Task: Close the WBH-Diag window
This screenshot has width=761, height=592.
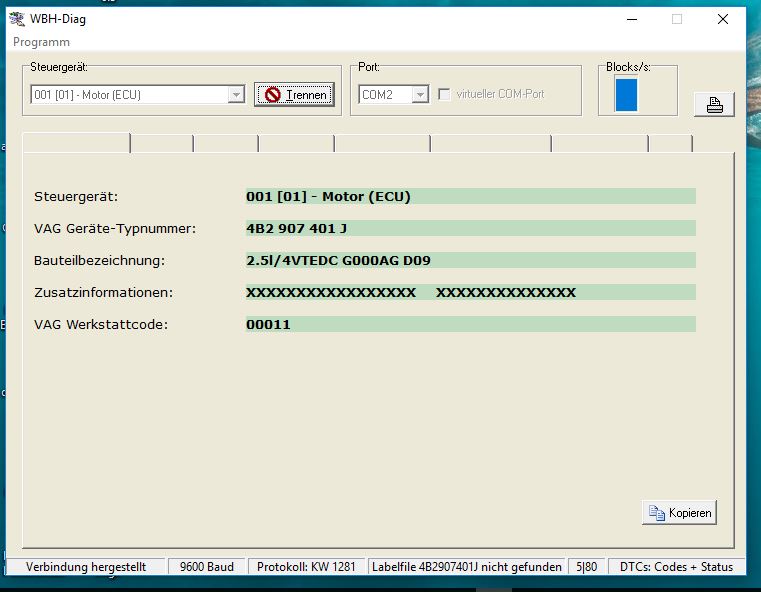Action: click(x=722, y=19)
